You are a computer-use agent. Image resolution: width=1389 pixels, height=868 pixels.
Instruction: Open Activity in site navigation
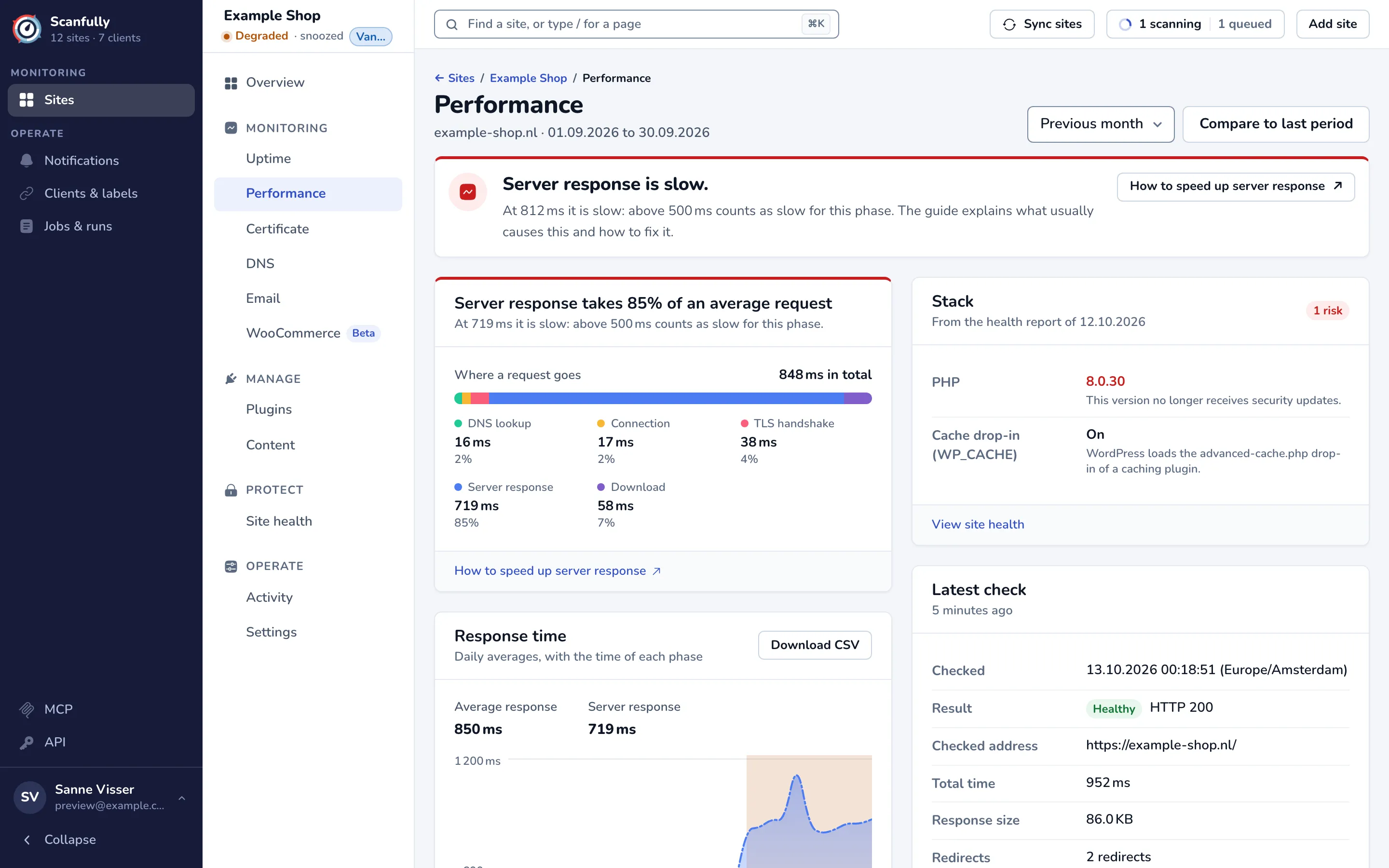click(x=308, y=597)
